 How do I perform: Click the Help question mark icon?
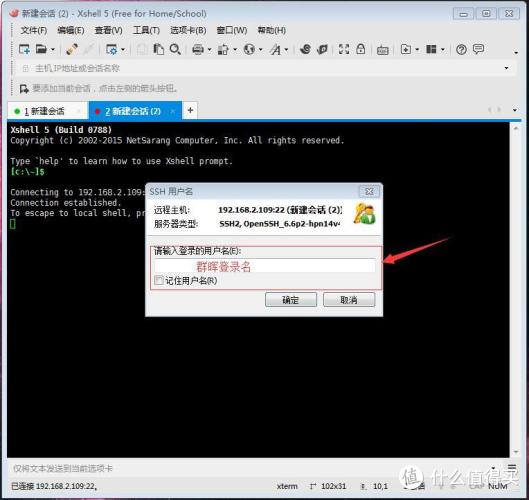tap(461, 50)
